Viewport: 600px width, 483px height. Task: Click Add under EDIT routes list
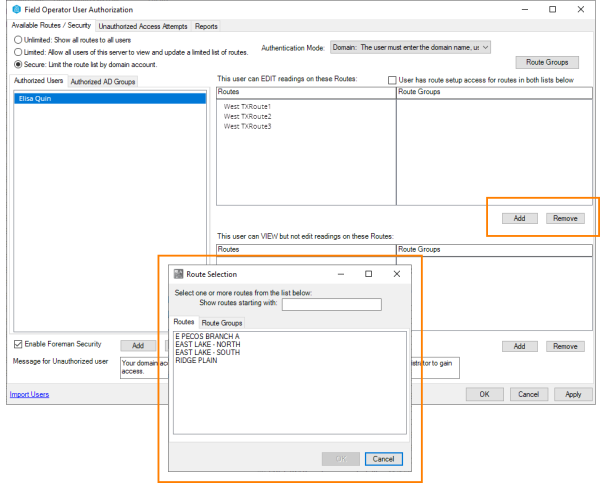tap(520, 218)
